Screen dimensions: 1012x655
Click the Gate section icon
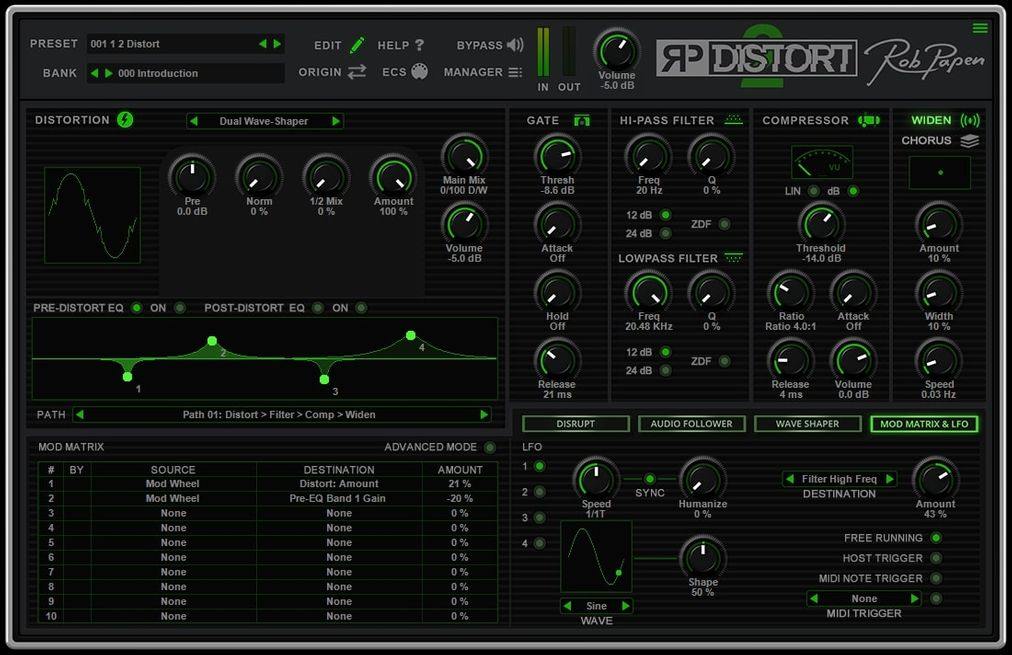pyautogui.click(x=583, y=120)
